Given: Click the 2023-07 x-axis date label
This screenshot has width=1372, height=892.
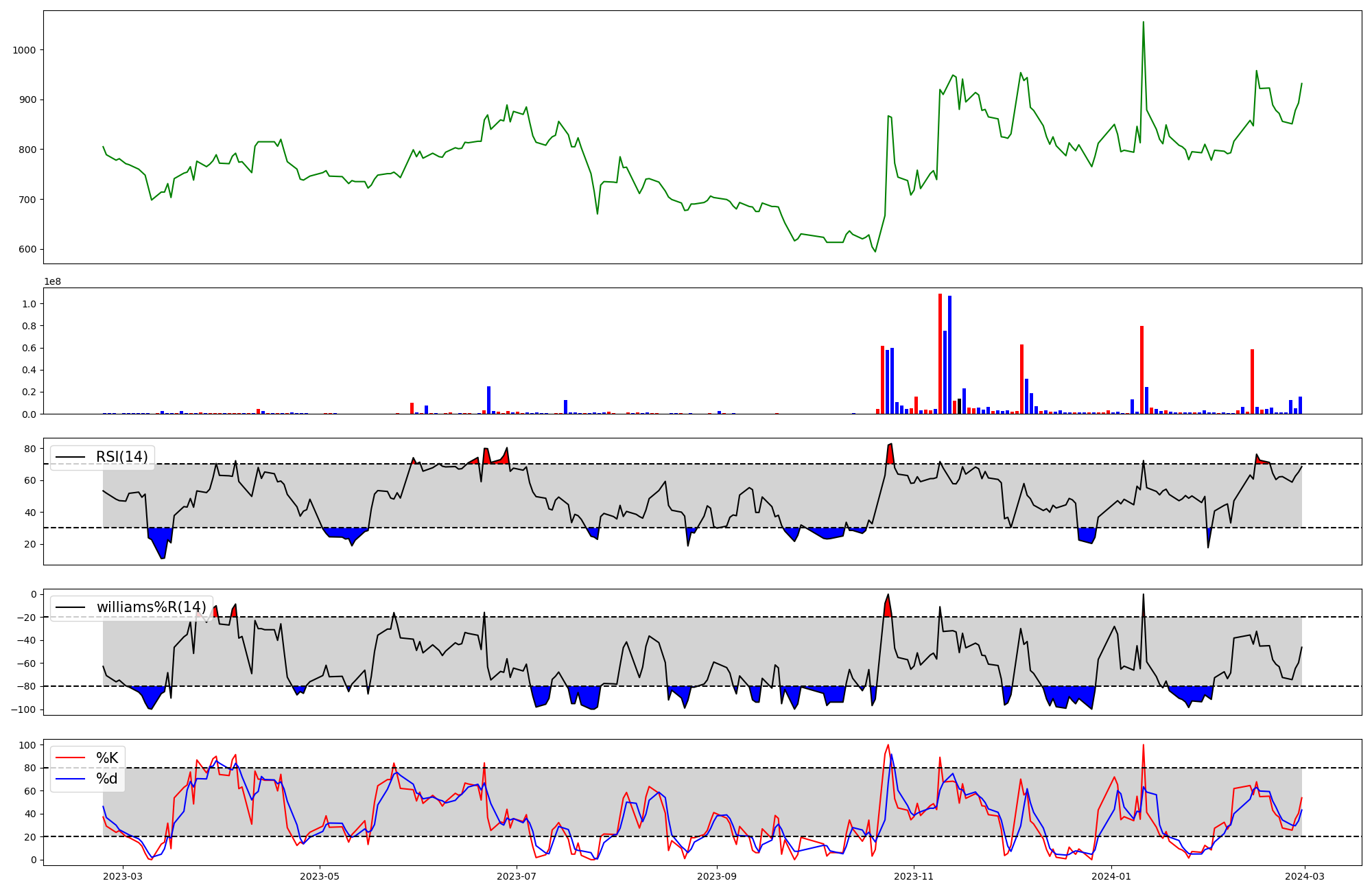Looking at the screenshot, I should pyautogui.click(x=516, y=876).
